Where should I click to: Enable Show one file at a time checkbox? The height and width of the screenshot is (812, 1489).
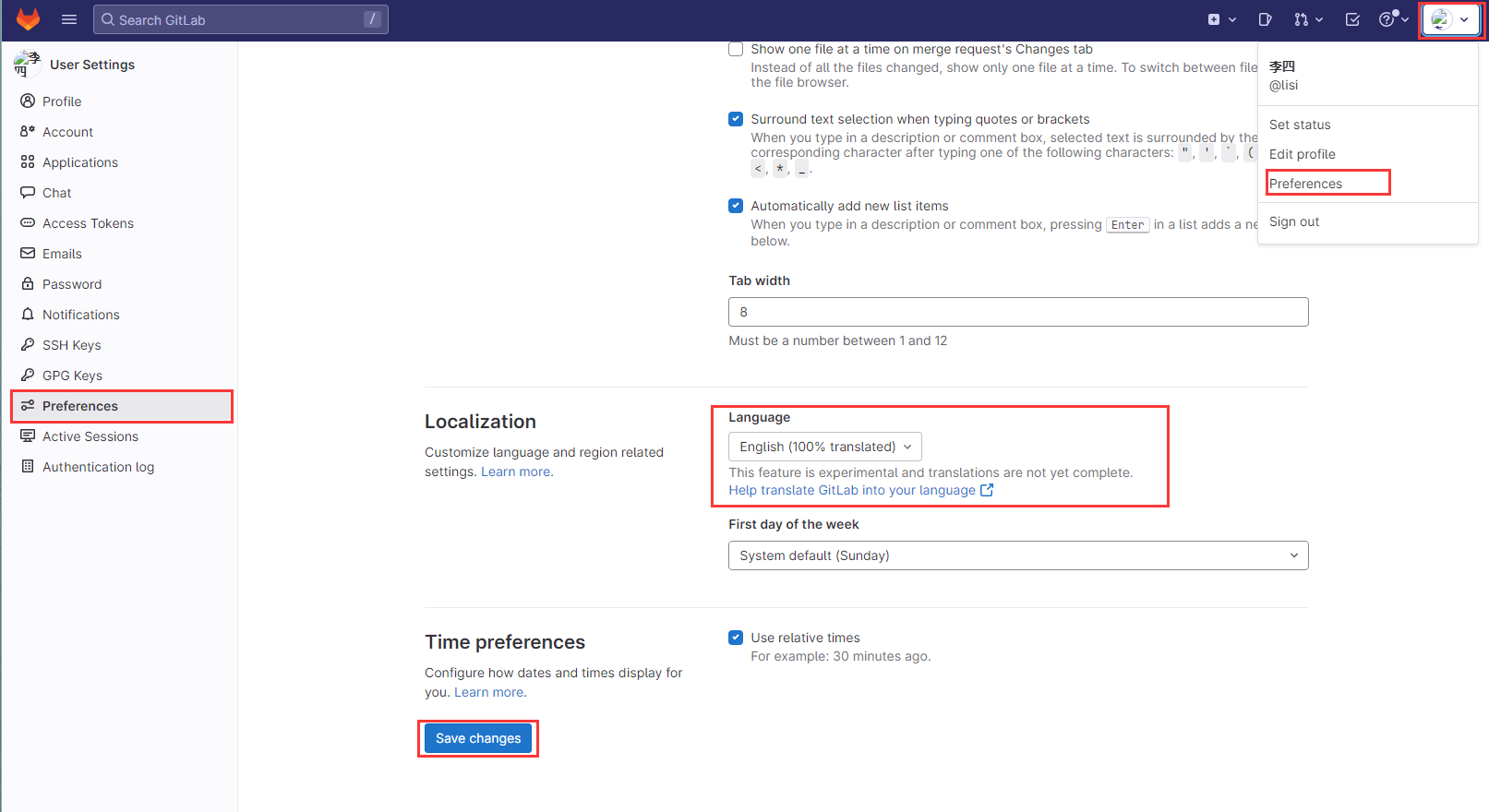(x=736, y=50)
